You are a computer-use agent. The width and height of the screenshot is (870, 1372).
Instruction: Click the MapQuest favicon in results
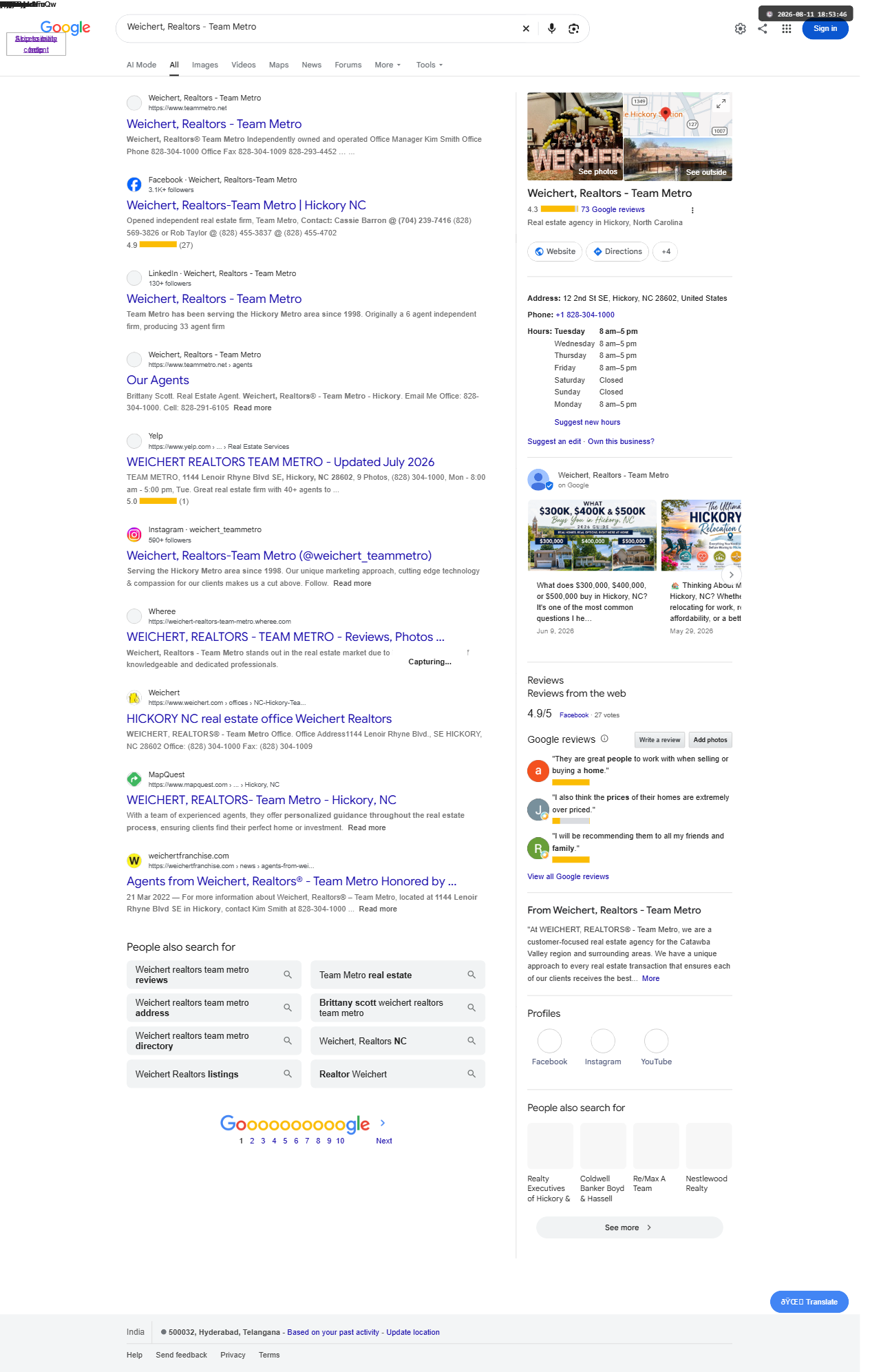134,779
